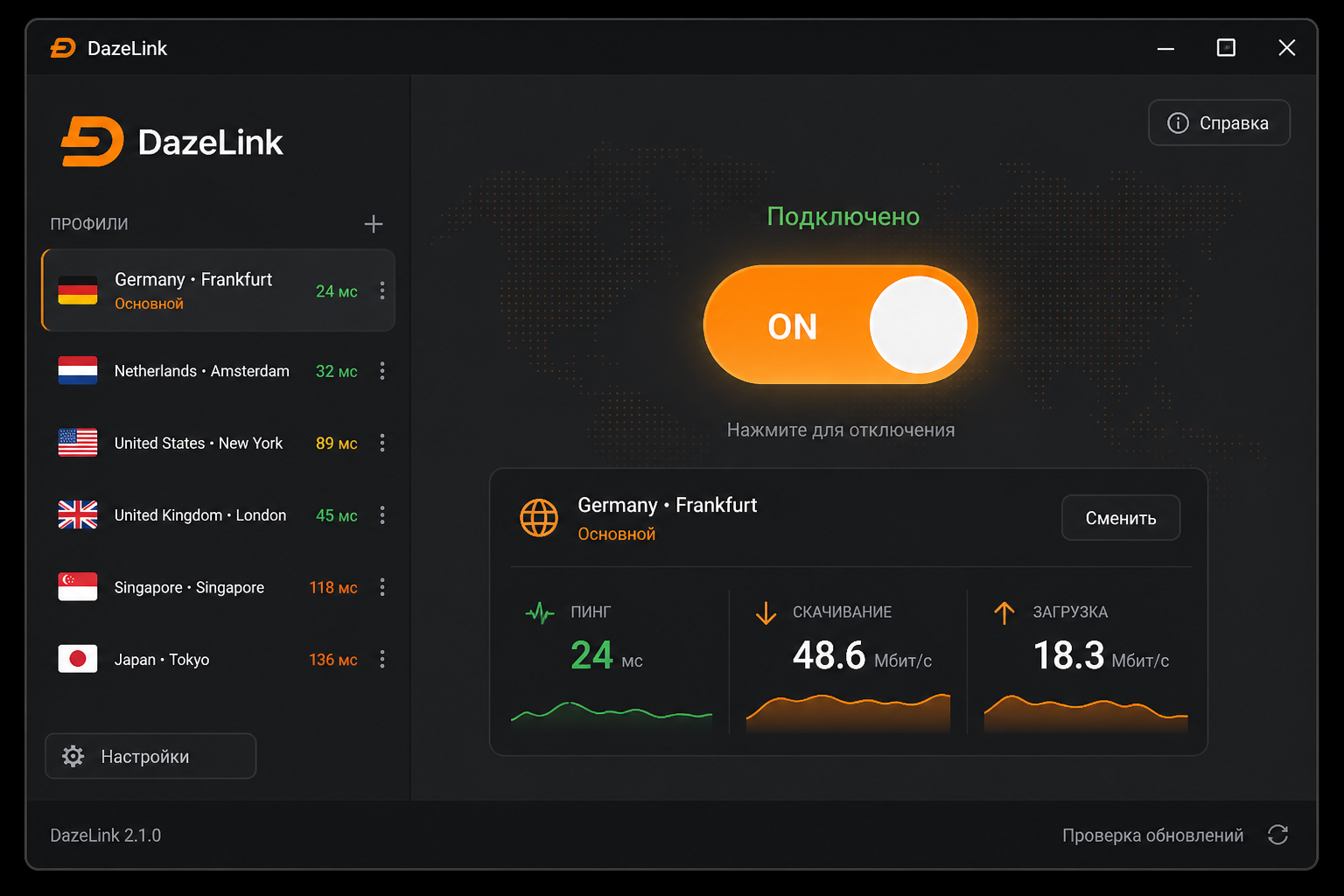Click the refresh icon next to update check
1344x896 pixels.
click(x=1277, y=835)
